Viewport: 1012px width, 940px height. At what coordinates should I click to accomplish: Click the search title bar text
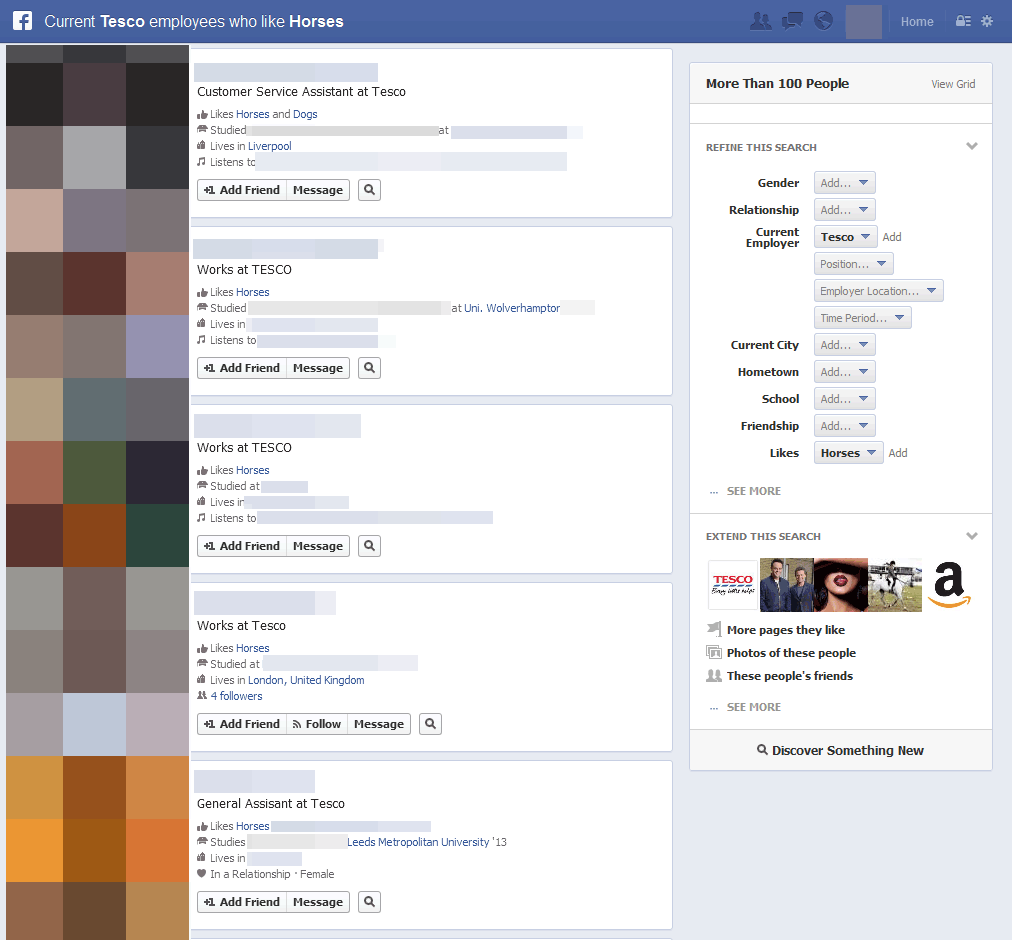click(194, 21)
